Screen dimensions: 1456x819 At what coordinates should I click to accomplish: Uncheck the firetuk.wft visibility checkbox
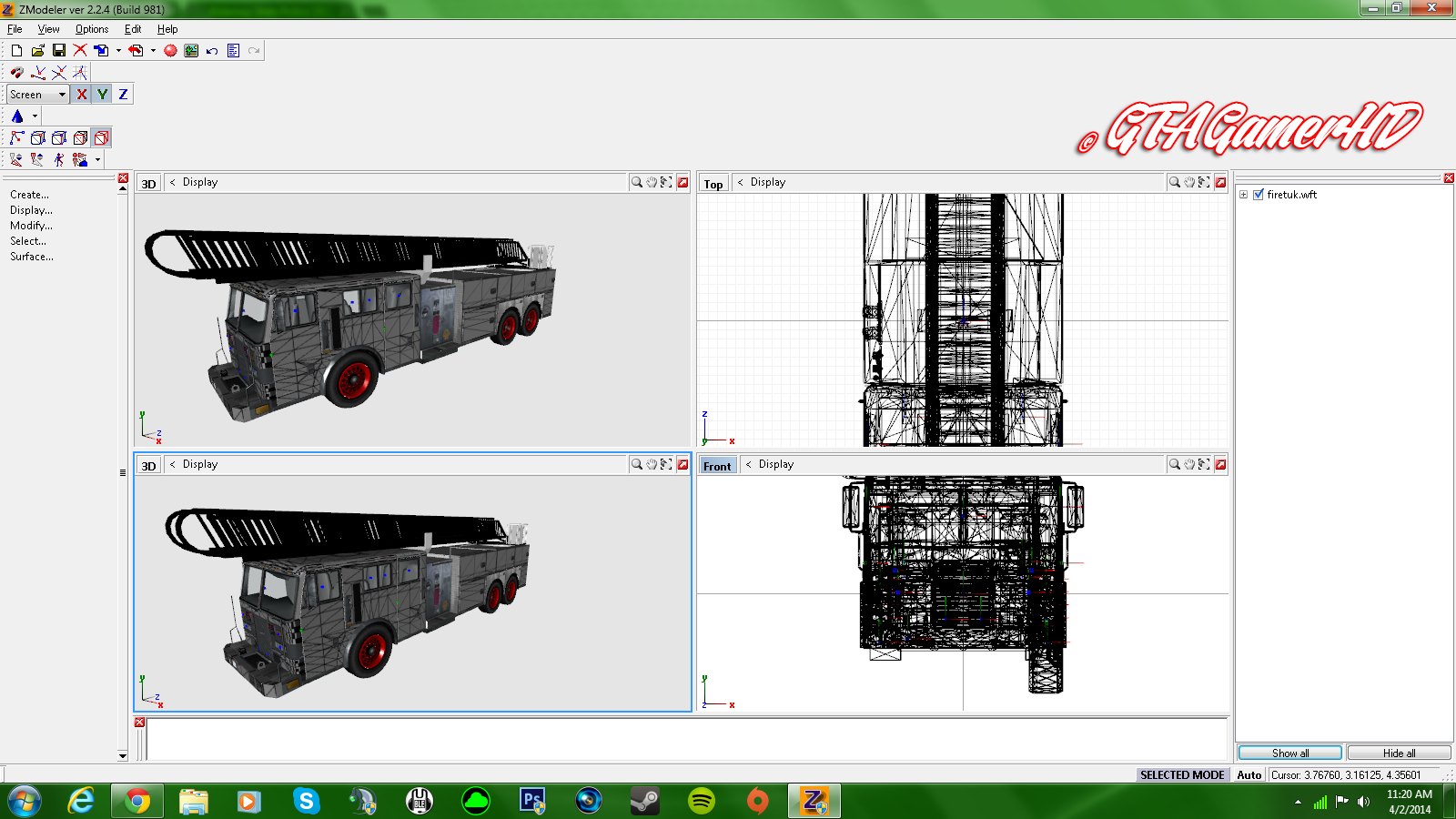tap(1259, 195)
